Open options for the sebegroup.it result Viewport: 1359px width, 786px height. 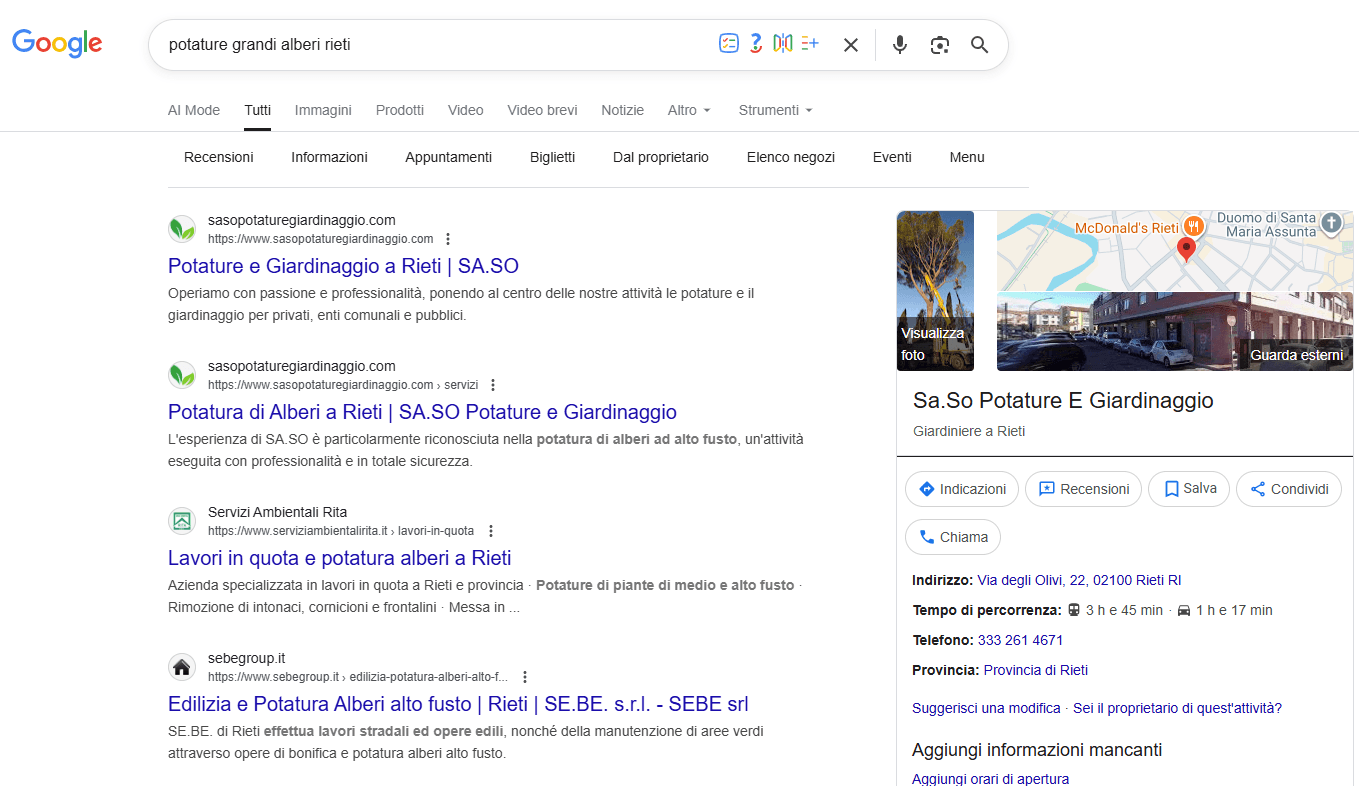[525, 676]
